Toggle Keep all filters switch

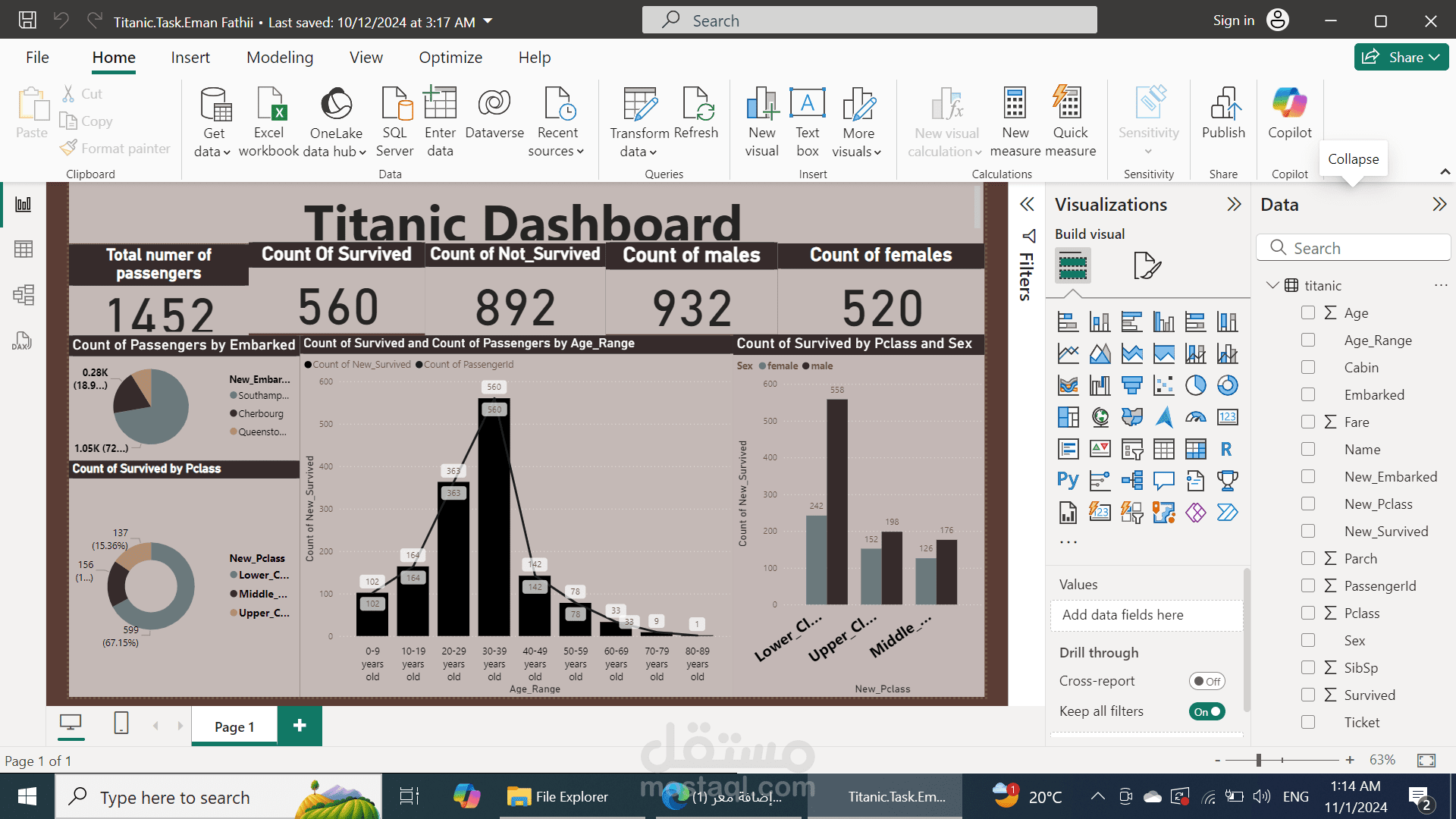(1207, 711)
